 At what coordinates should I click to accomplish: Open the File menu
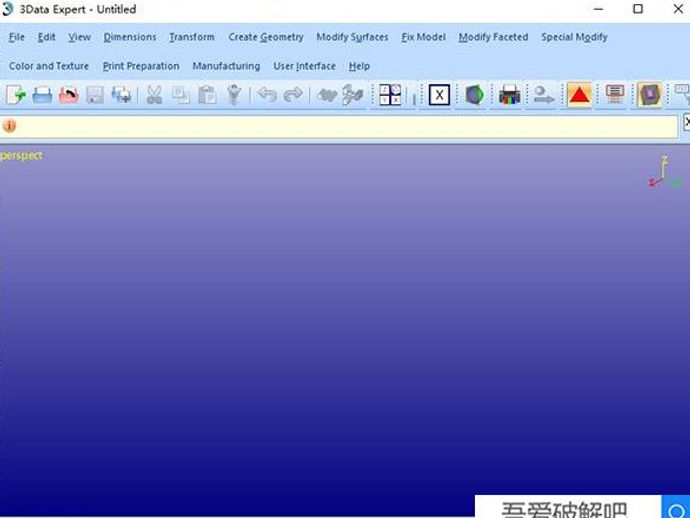pos(17,37)
